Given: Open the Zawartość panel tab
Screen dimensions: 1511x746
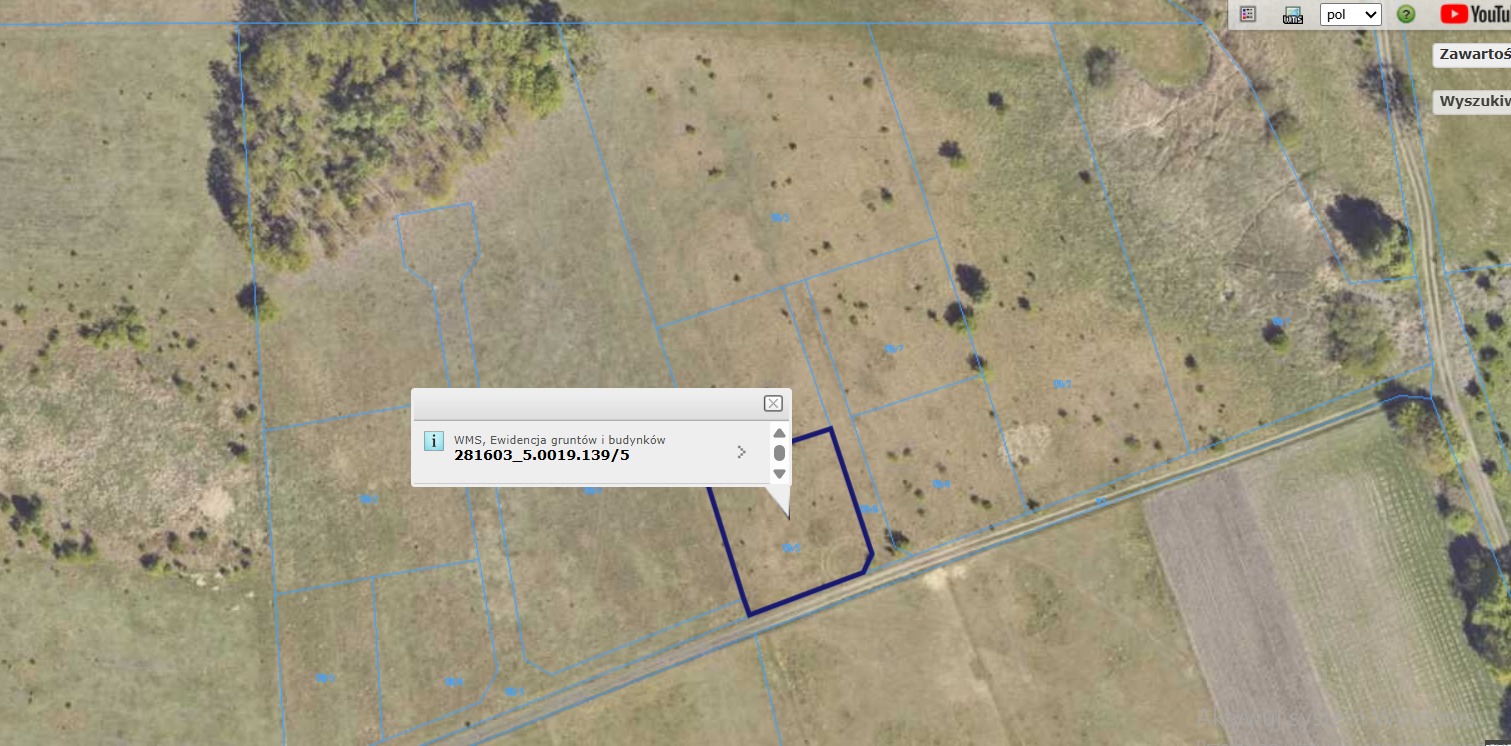Looking at the screenshot, I should click(x=1473, y=55).
